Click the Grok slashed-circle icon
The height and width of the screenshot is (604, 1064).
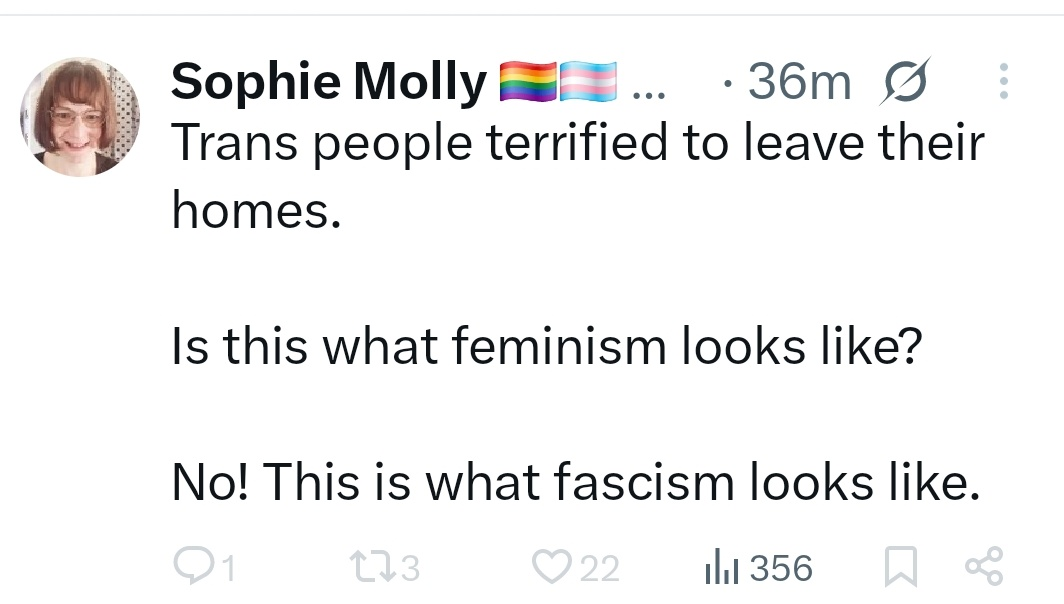[x=905, y=81]
